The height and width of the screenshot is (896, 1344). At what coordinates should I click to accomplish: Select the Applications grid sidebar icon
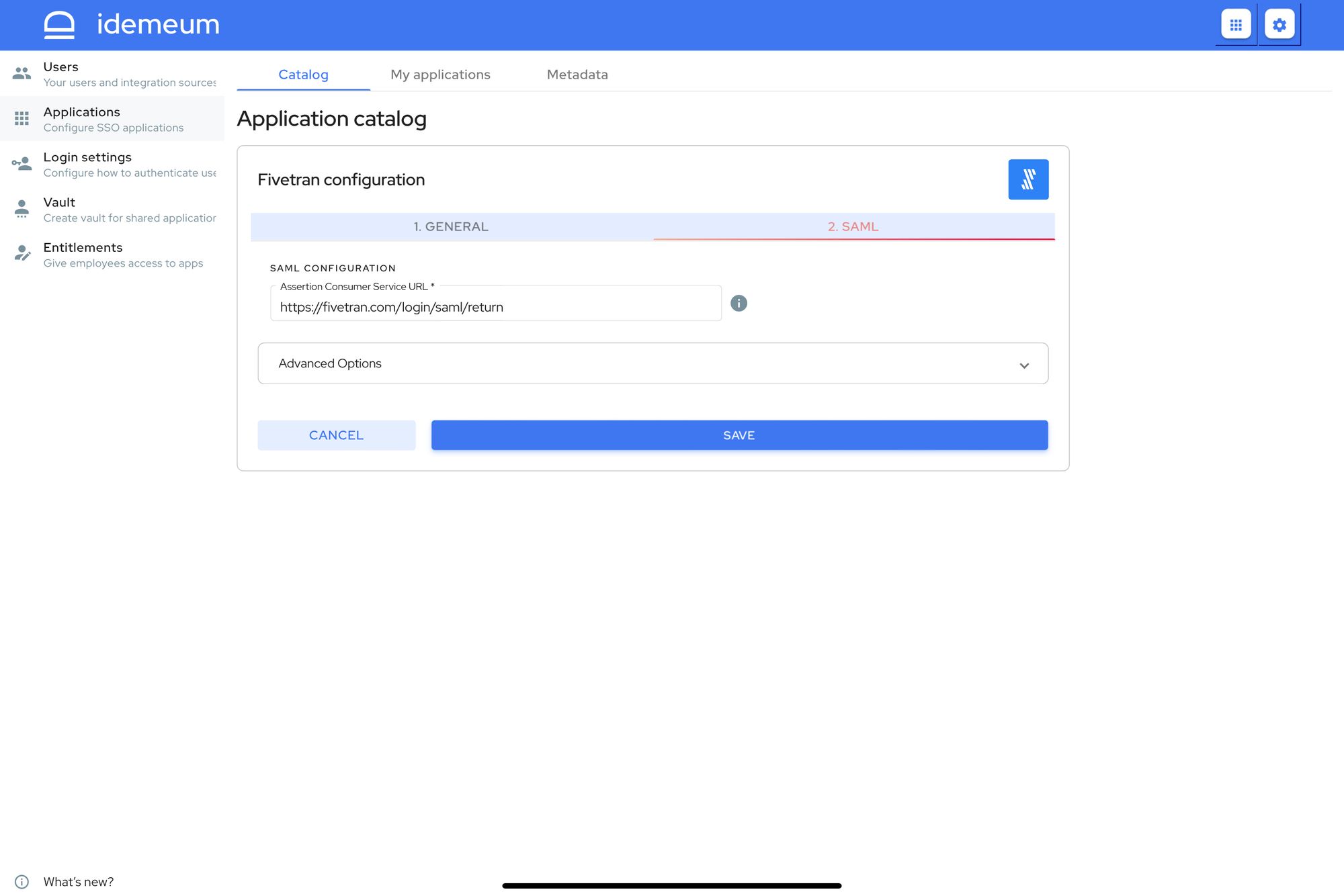[22, 119]
